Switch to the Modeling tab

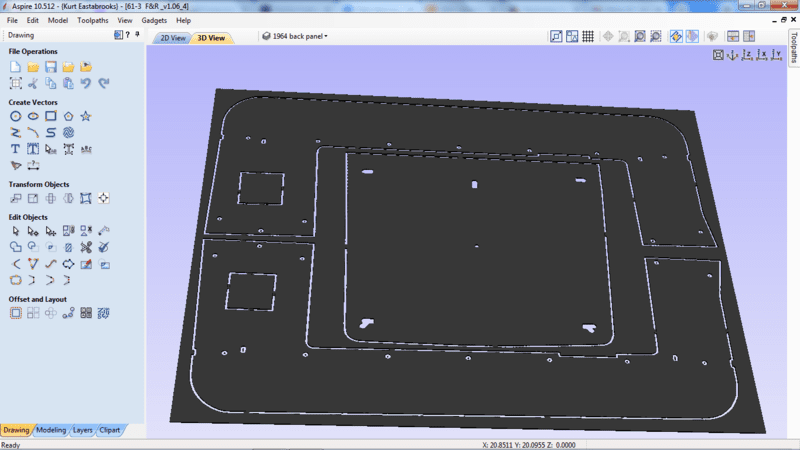tap(51, 430)
